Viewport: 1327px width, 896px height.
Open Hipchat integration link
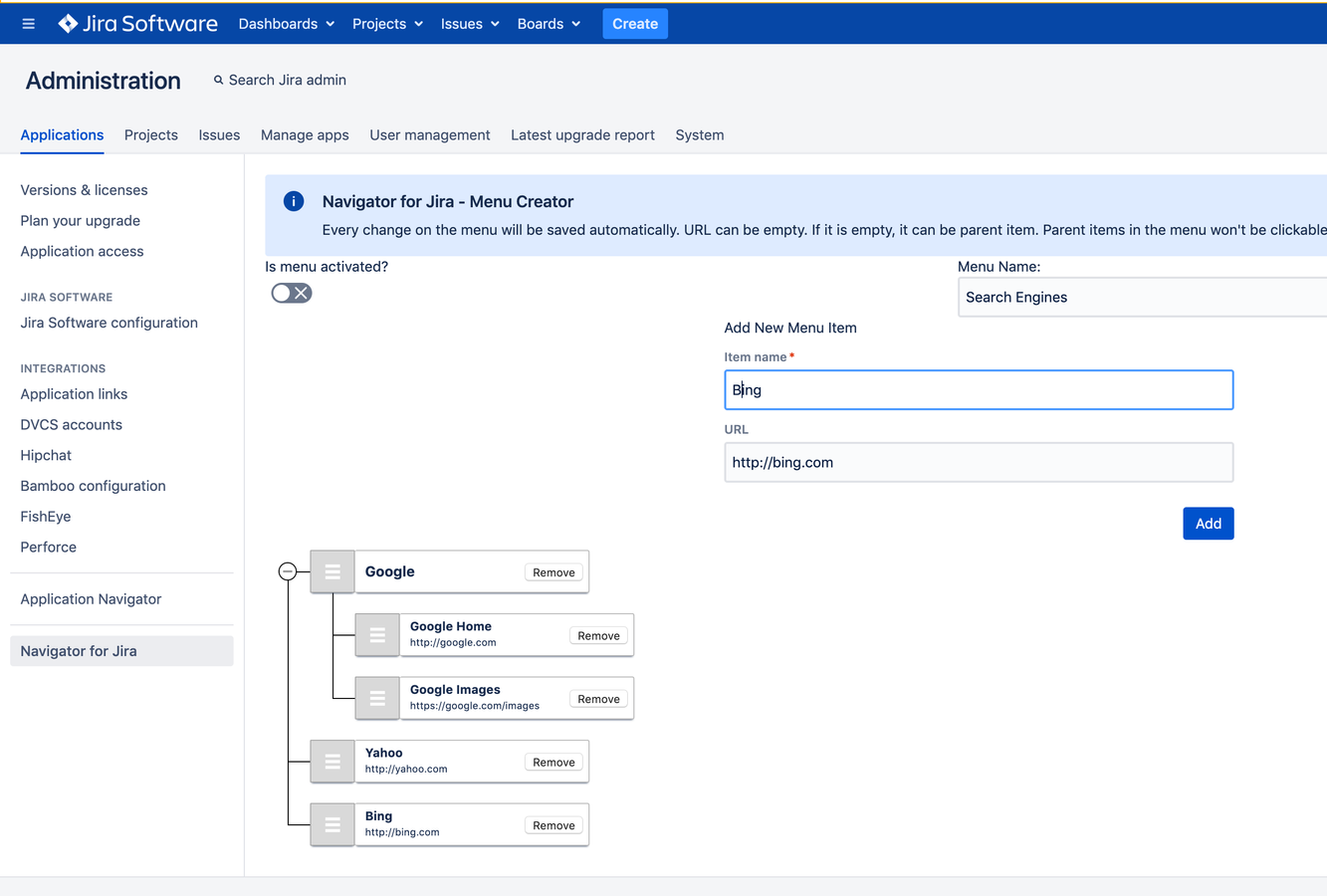coord(46,456)
